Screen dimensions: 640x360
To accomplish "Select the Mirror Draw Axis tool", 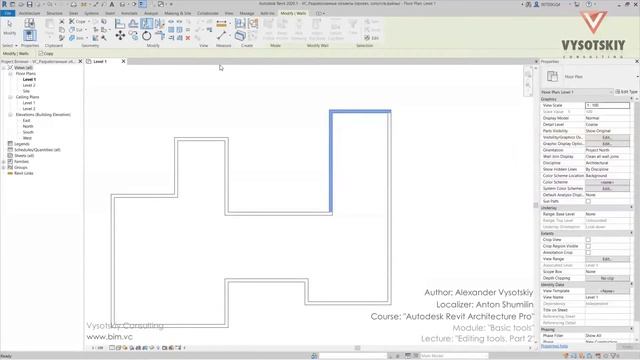I will point(159,23).
